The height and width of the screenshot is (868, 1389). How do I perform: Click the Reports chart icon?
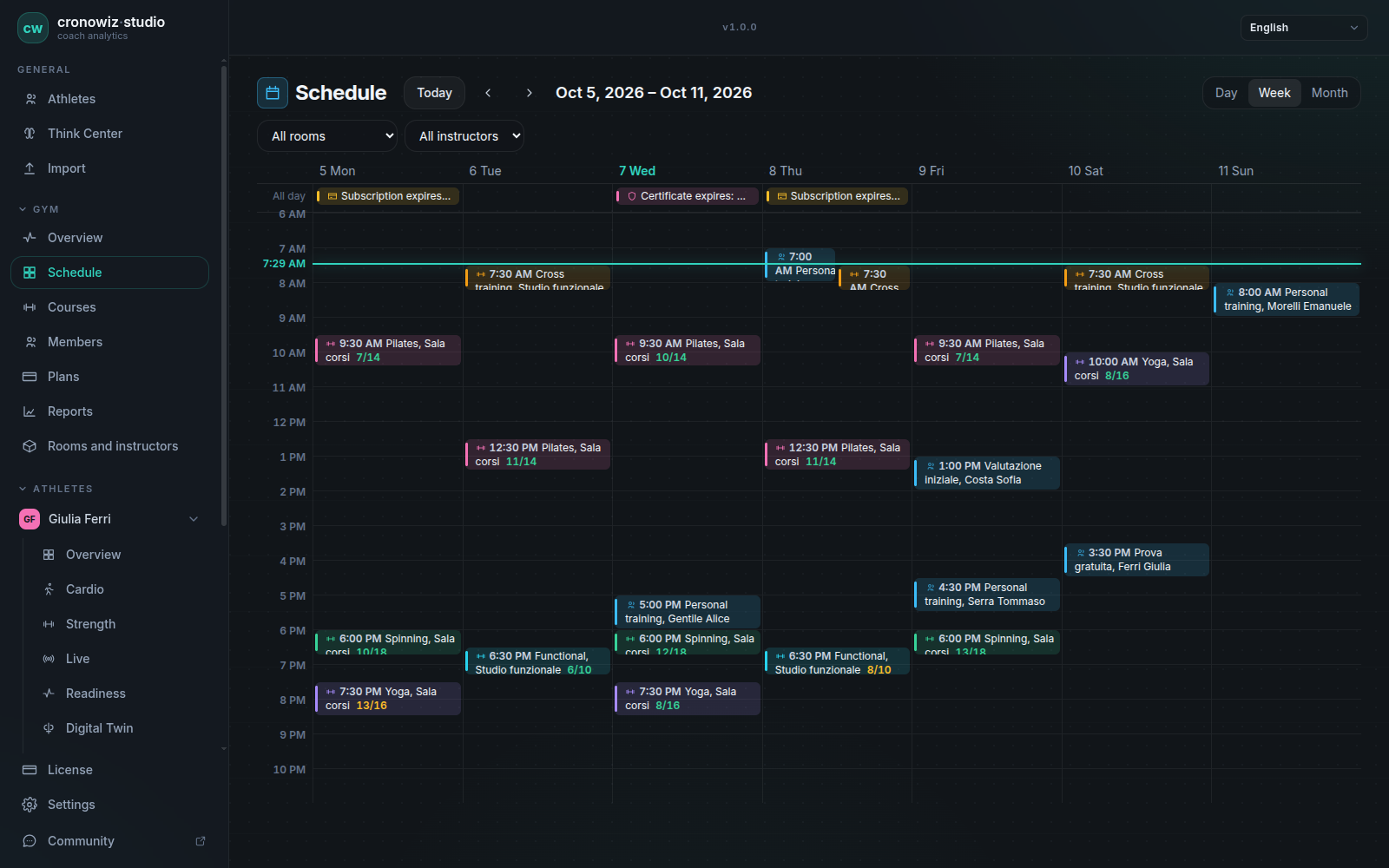[x=30, y=411]
